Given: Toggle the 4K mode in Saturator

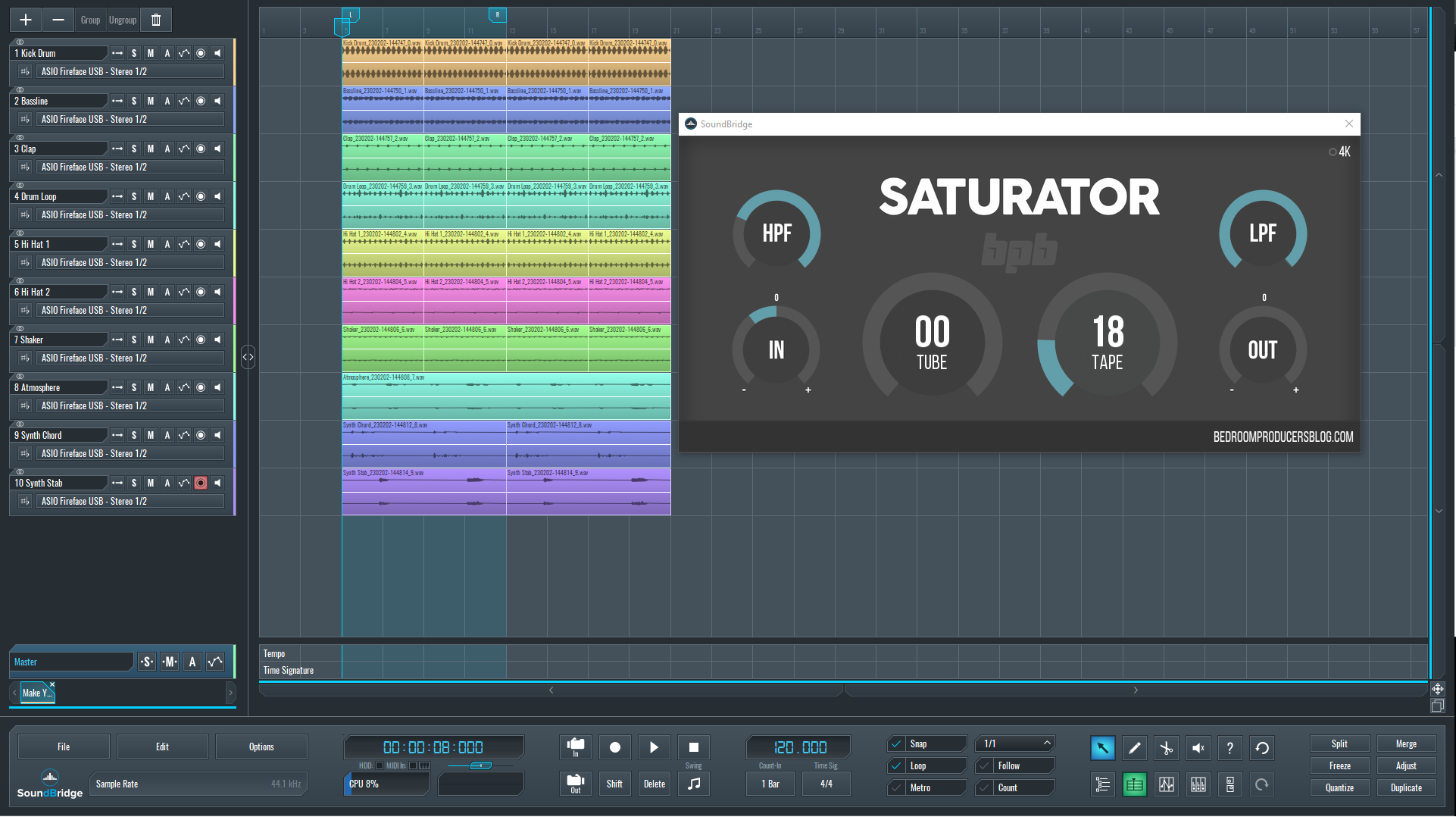Looking at the screenshot, I should tap(1339, 152).
